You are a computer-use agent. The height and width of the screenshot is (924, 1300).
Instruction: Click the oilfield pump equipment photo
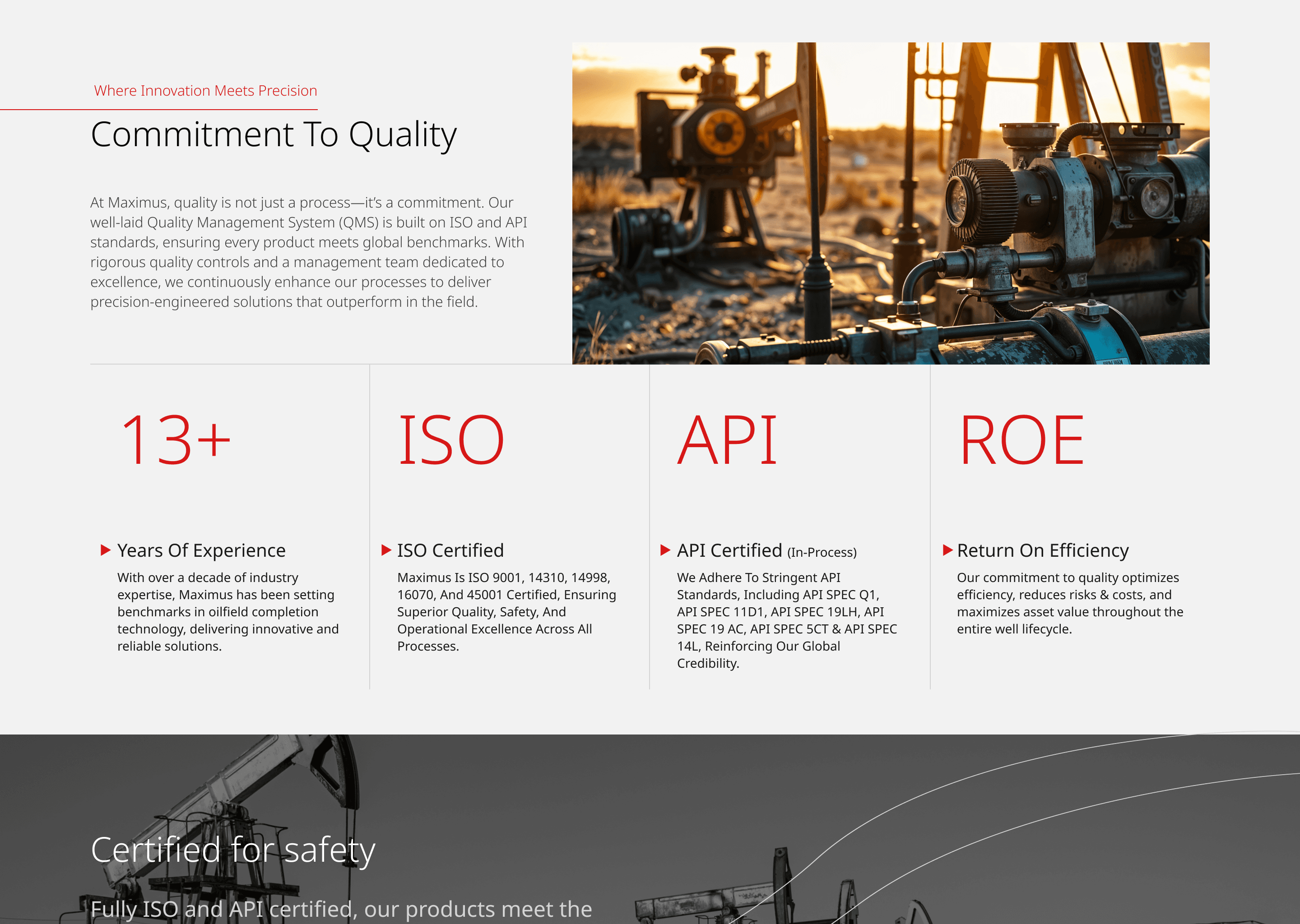click(890, 203)
